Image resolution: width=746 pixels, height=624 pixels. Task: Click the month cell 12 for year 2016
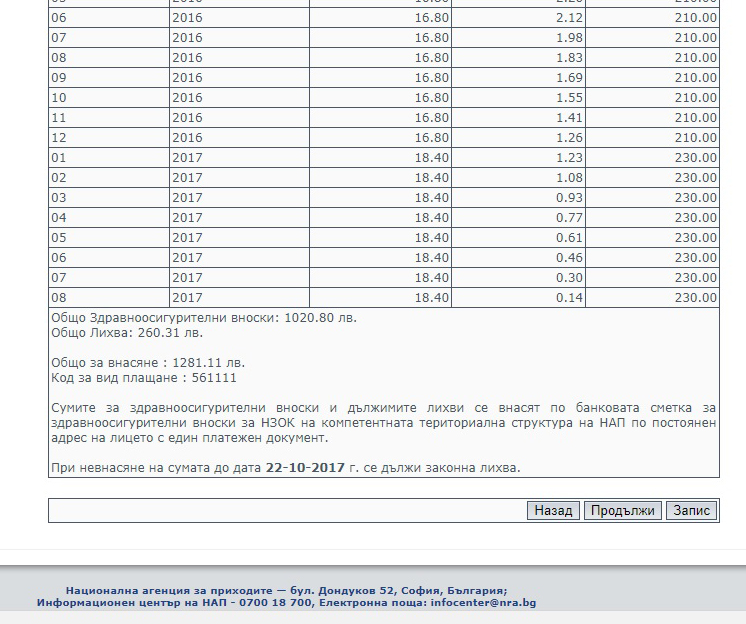(58, 137)
